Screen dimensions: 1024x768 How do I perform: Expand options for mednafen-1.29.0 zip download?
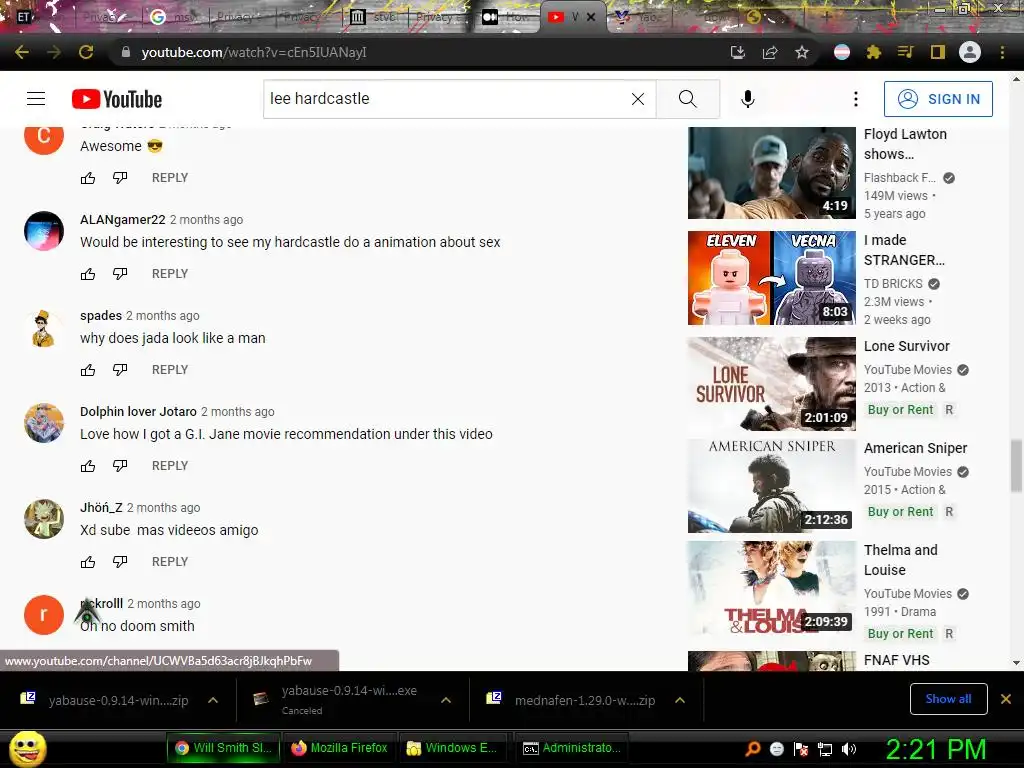(x=680, y=700)
